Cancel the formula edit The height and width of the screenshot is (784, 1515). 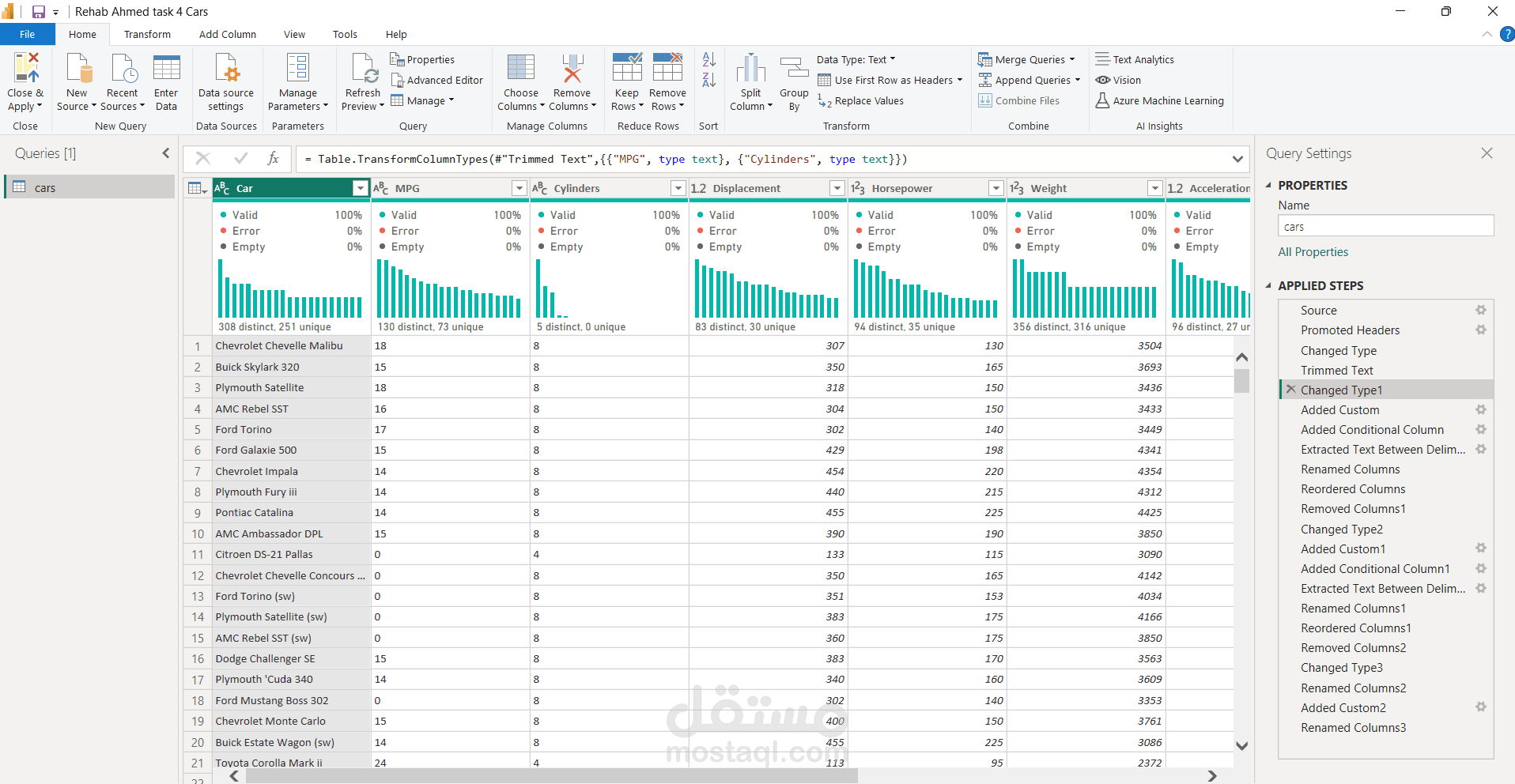coord(203,158)
